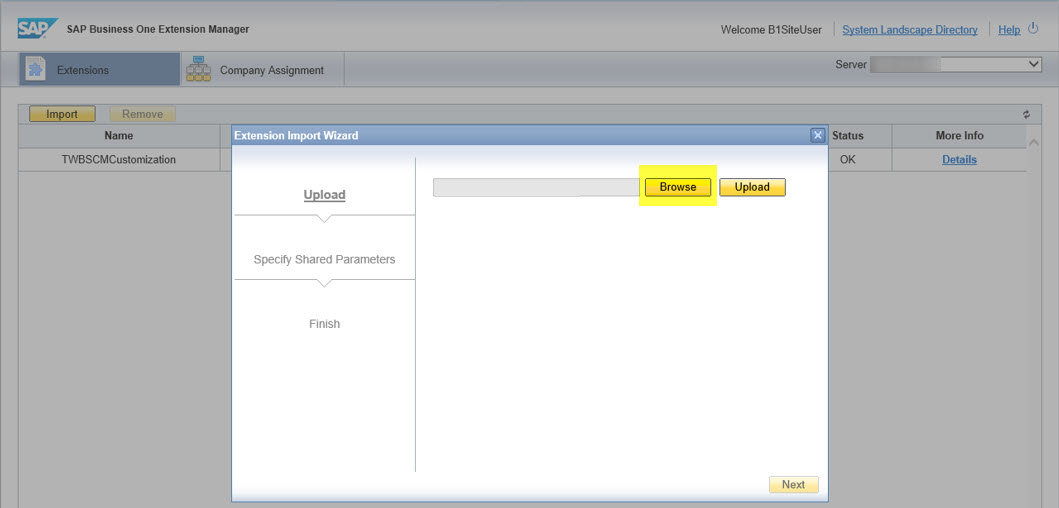
Task: Click the power logout icon
Action: coord(1033,28)
